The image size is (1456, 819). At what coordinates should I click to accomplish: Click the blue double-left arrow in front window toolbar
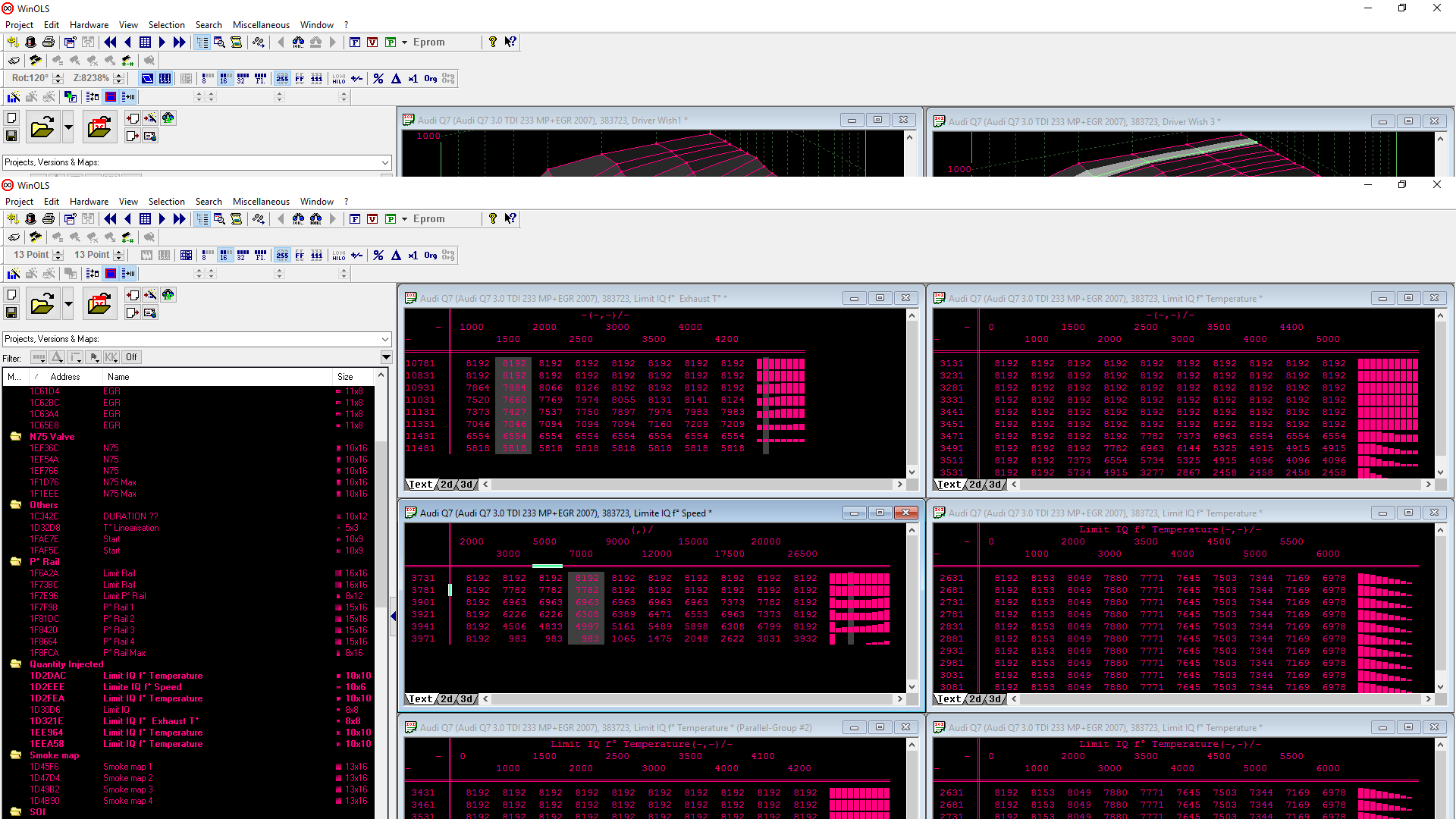111,219
